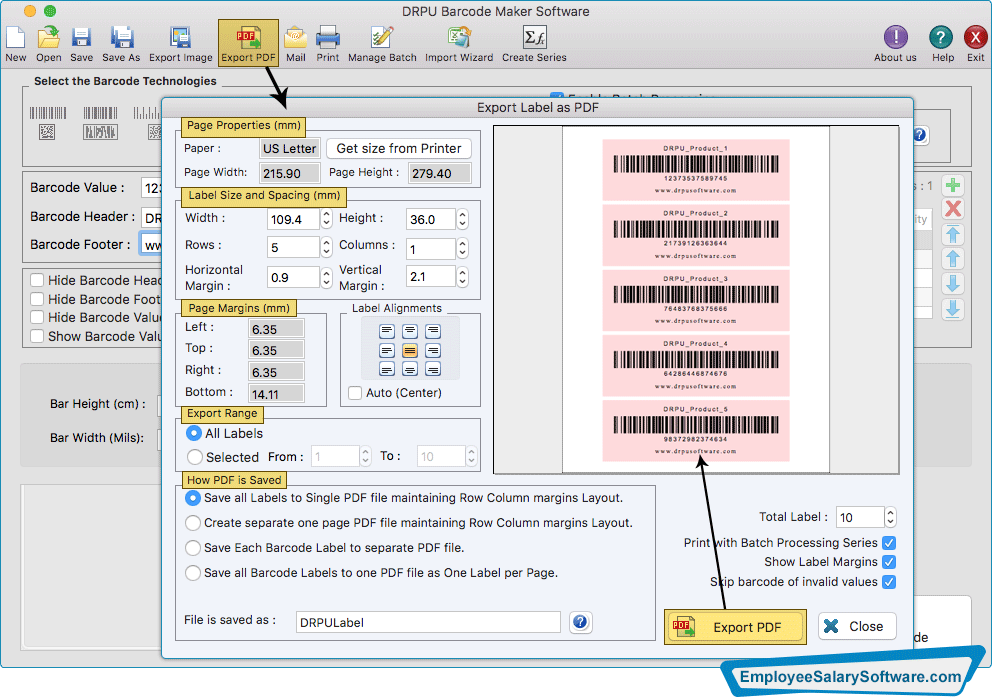Click the Rows value stepper
Image resolution: width=992 pixels, height=697 pixels.
tap(326, 247)
